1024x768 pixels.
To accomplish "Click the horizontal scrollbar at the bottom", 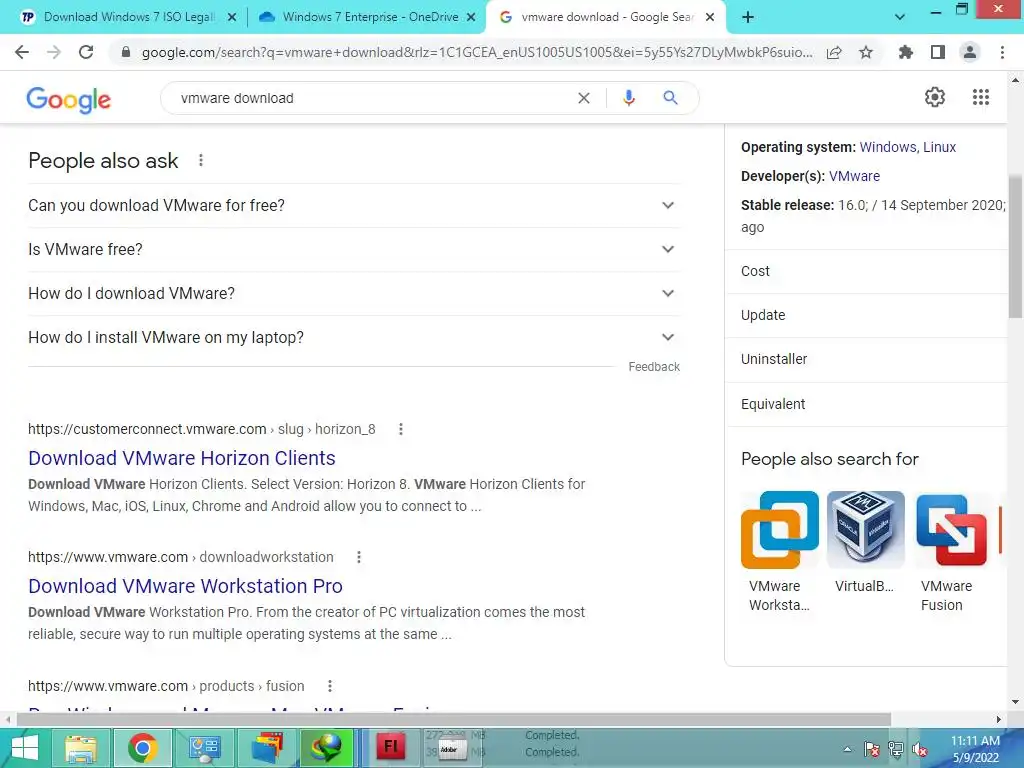I will (x=454, y=720).
